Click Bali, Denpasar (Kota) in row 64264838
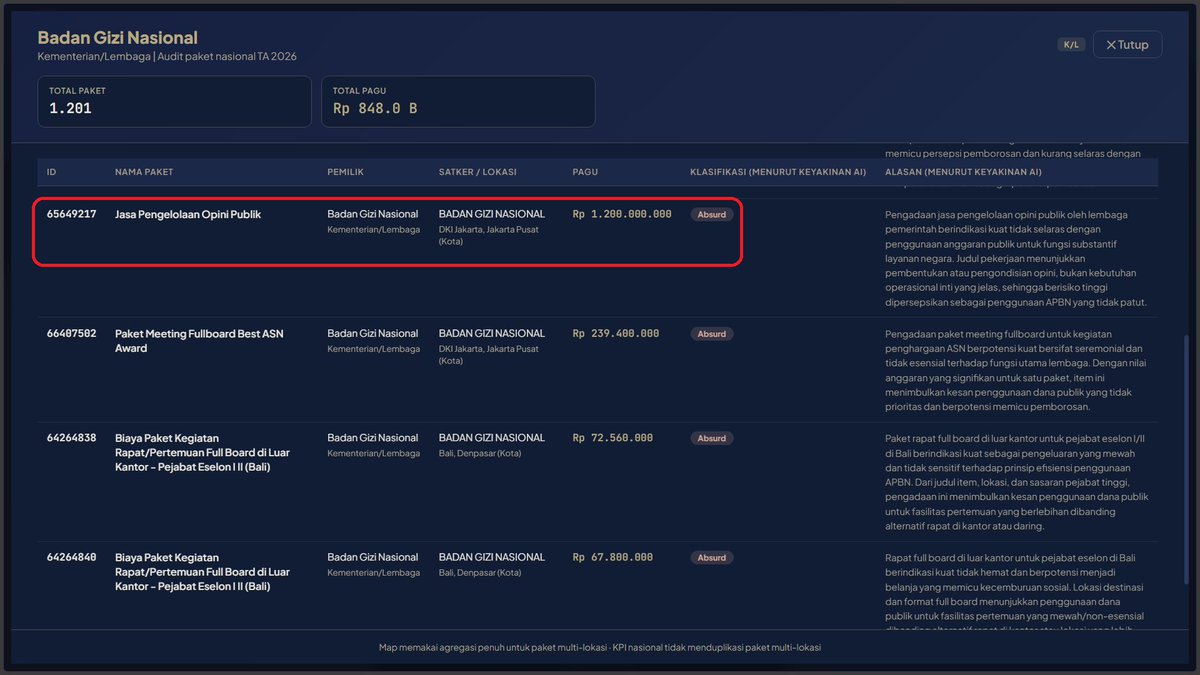 pos(480,453)
